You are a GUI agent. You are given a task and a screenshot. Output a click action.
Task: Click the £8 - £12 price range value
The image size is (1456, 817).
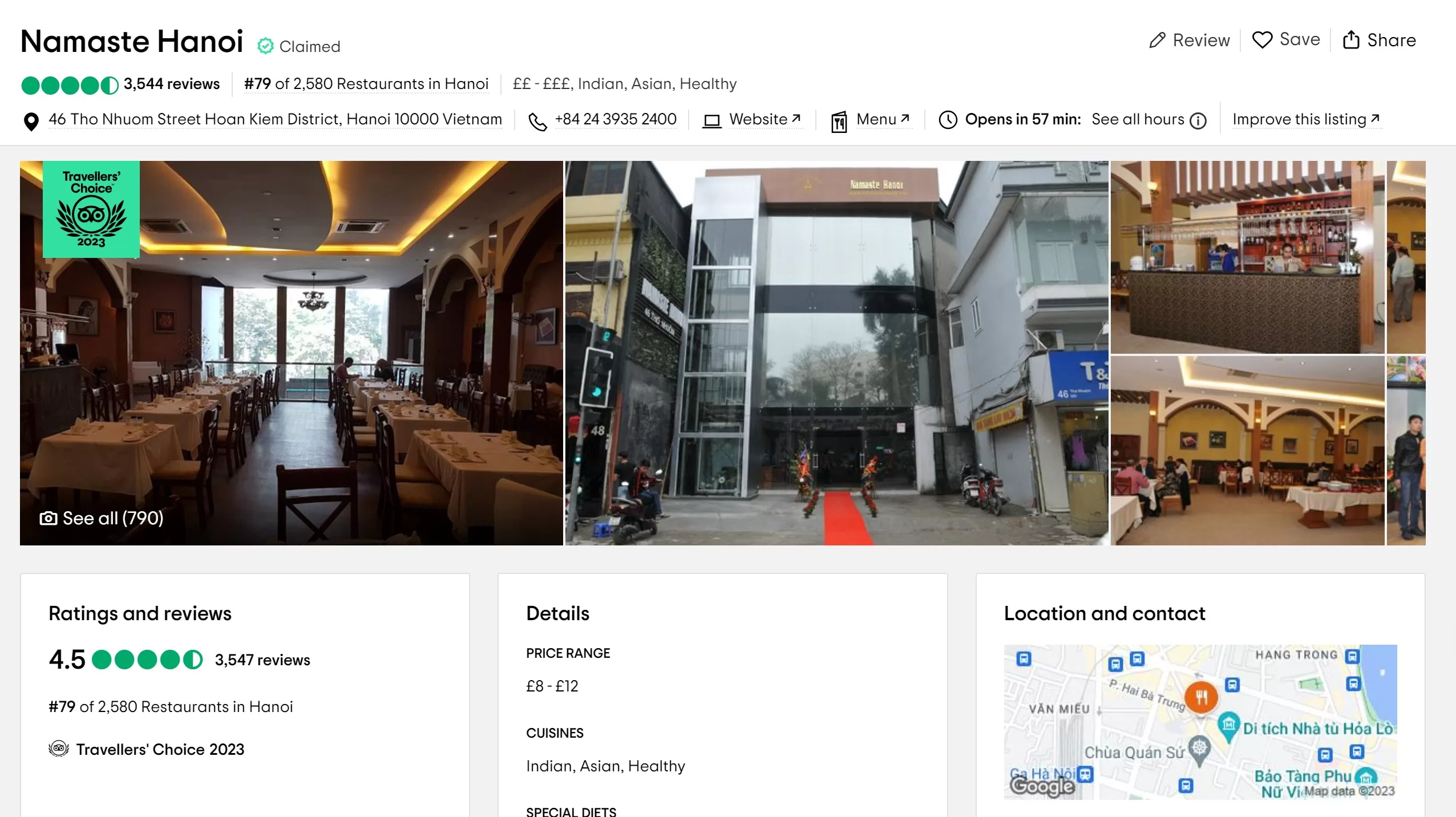(552, 686)
